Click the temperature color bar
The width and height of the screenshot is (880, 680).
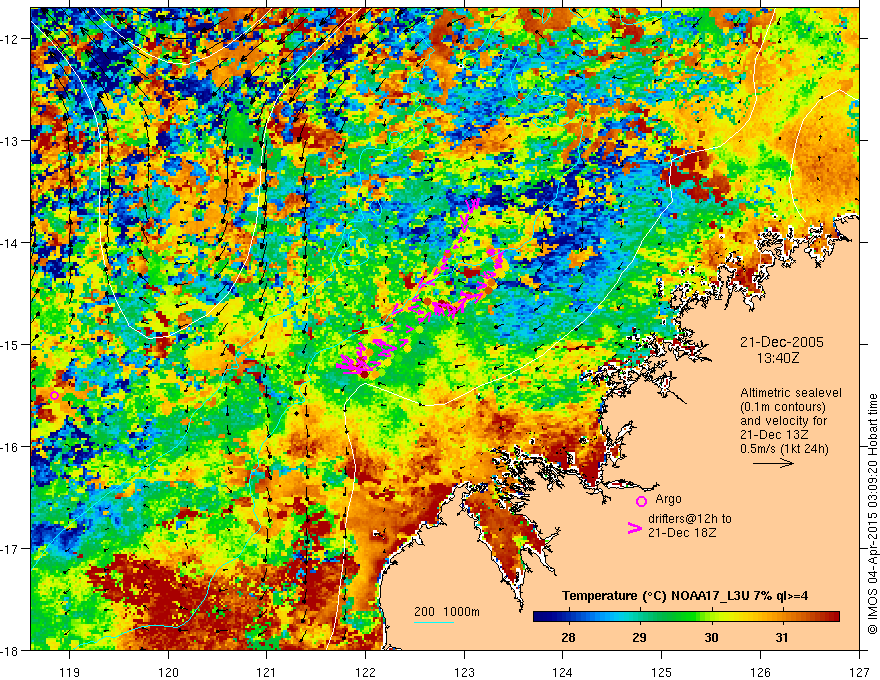686,616
